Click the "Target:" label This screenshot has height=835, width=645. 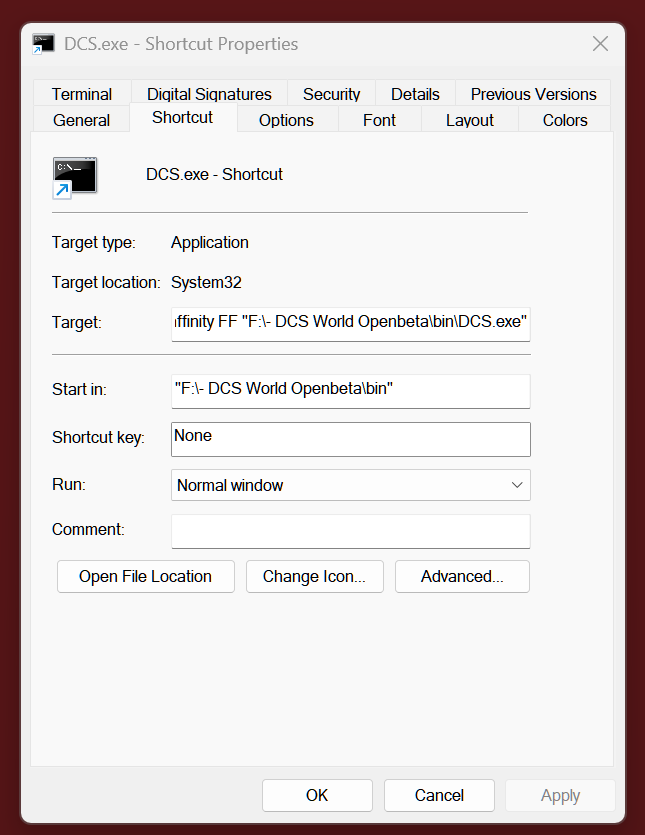[76, 322]
